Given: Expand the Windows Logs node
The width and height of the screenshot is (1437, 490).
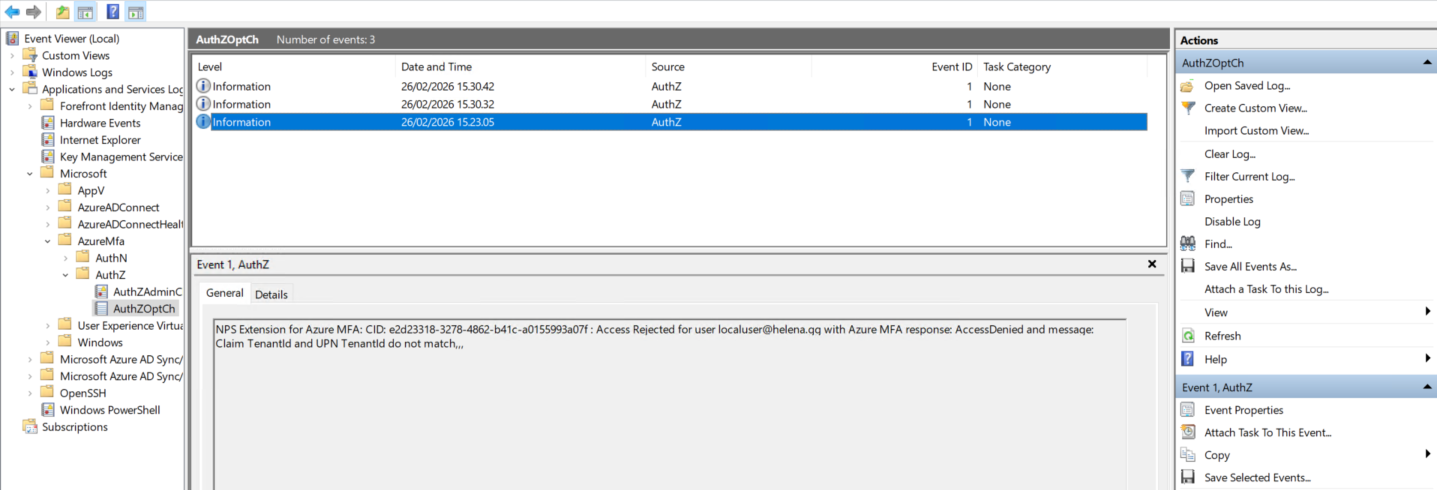Looking at the screenshot, I should (x=13, y=73).
